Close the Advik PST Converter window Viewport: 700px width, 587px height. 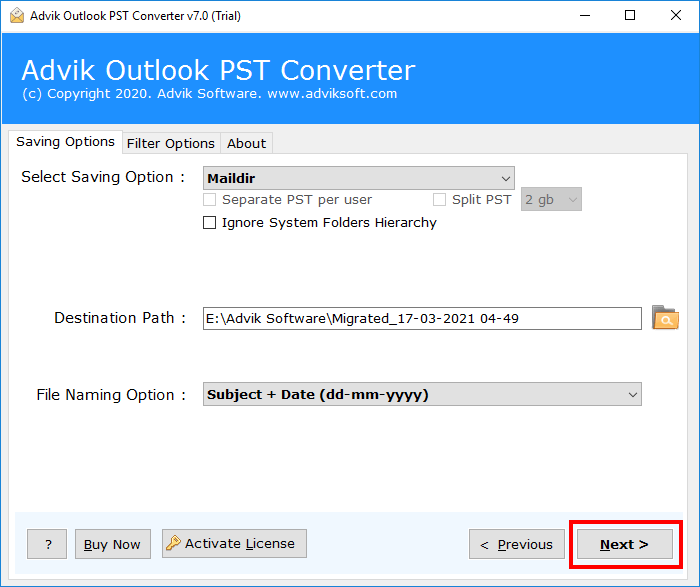(x=676, y=16)
